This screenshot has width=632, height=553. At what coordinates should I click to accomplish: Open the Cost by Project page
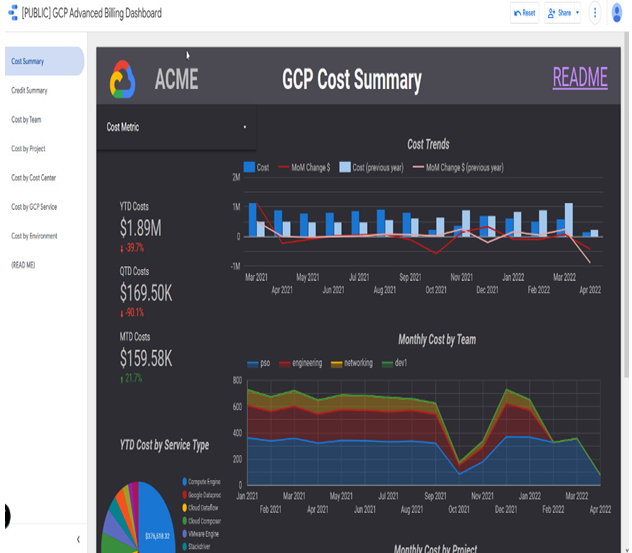28,148
